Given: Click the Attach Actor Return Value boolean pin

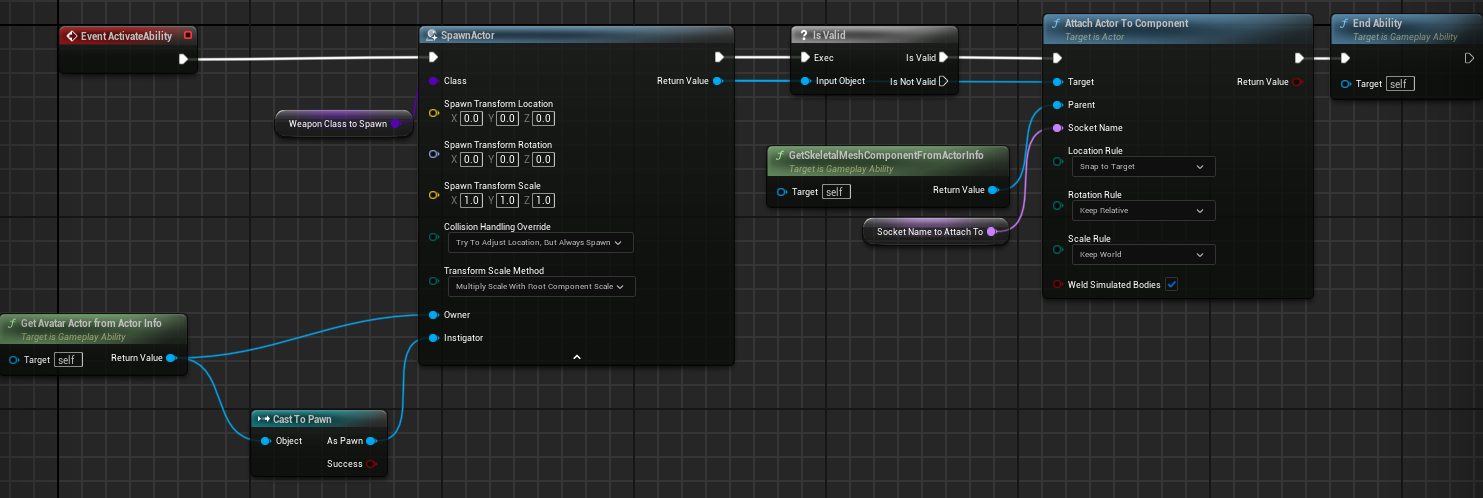Looking at the screenshot, I should [1297, 82].
